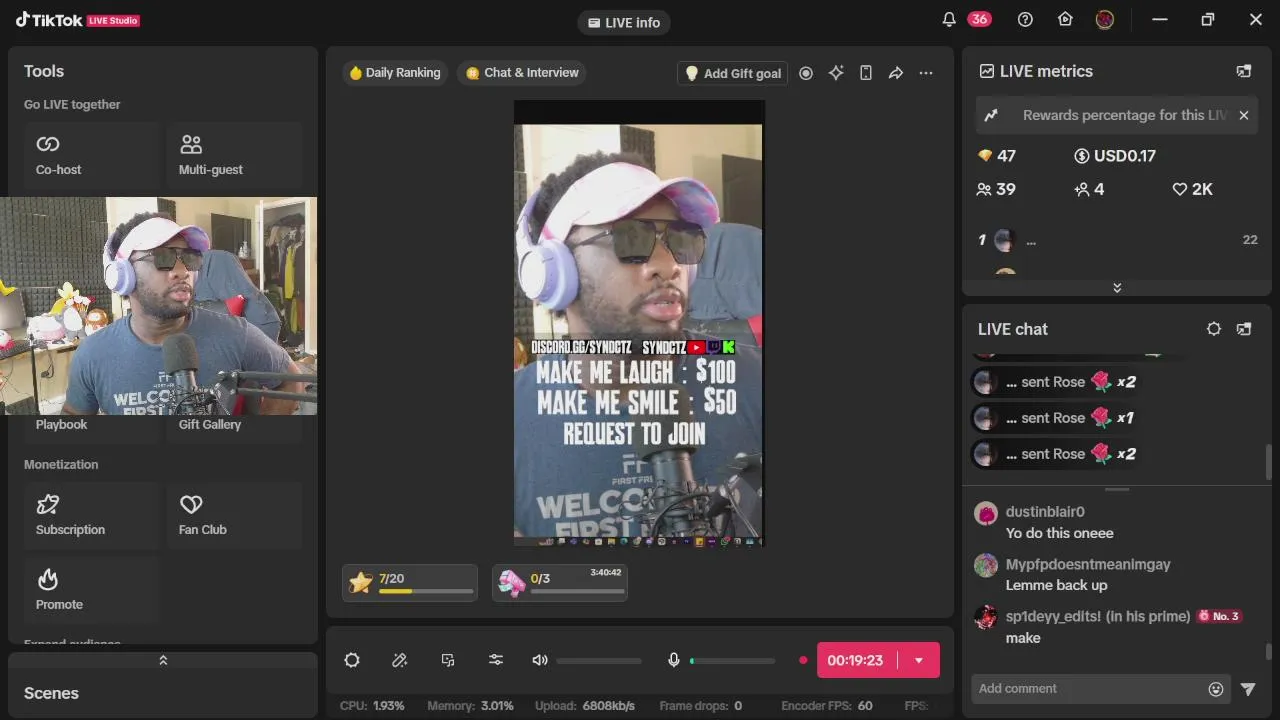Click the new followers count 4
Screen dimensions: 1280x720
point(1089,189)
